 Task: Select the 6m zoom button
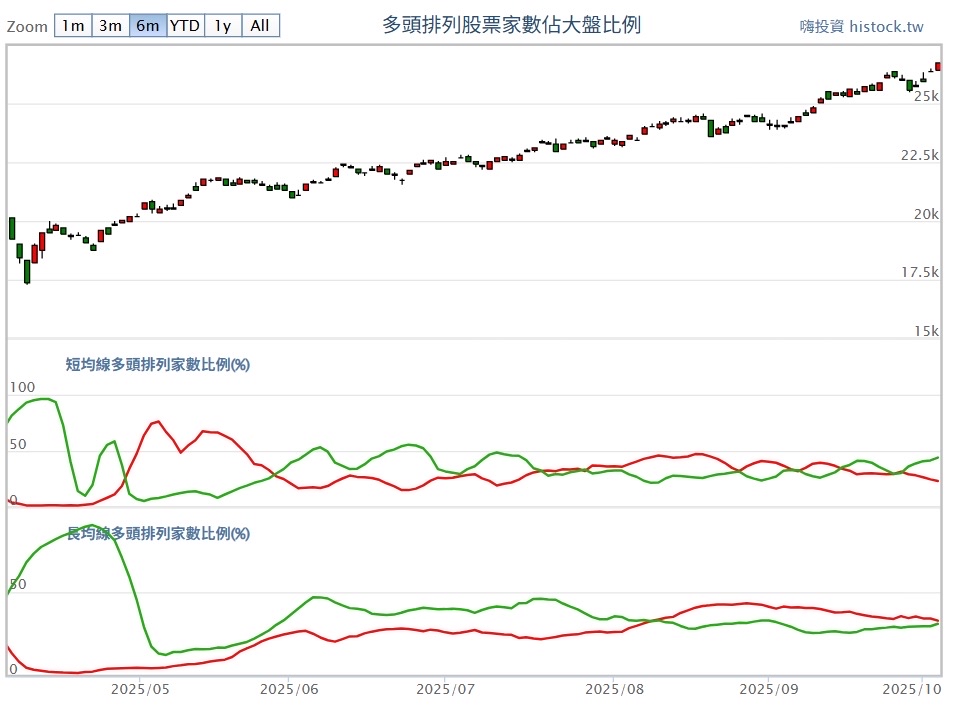(x=148, y=26)
